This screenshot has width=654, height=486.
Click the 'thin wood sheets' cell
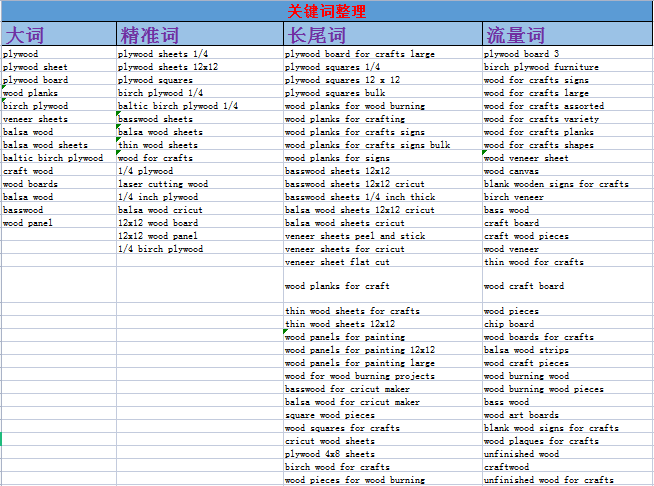[200, 145]
